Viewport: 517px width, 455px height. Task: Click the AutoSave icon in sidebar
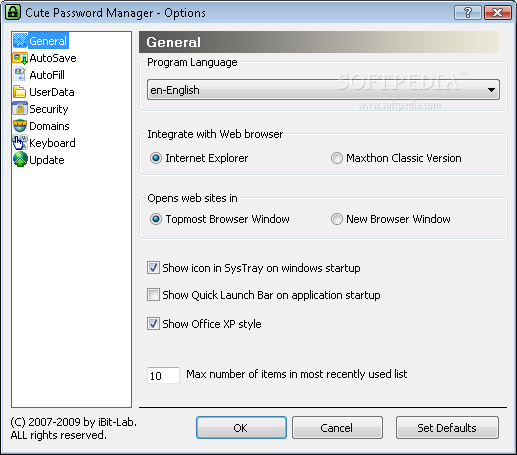pos(20,58)
